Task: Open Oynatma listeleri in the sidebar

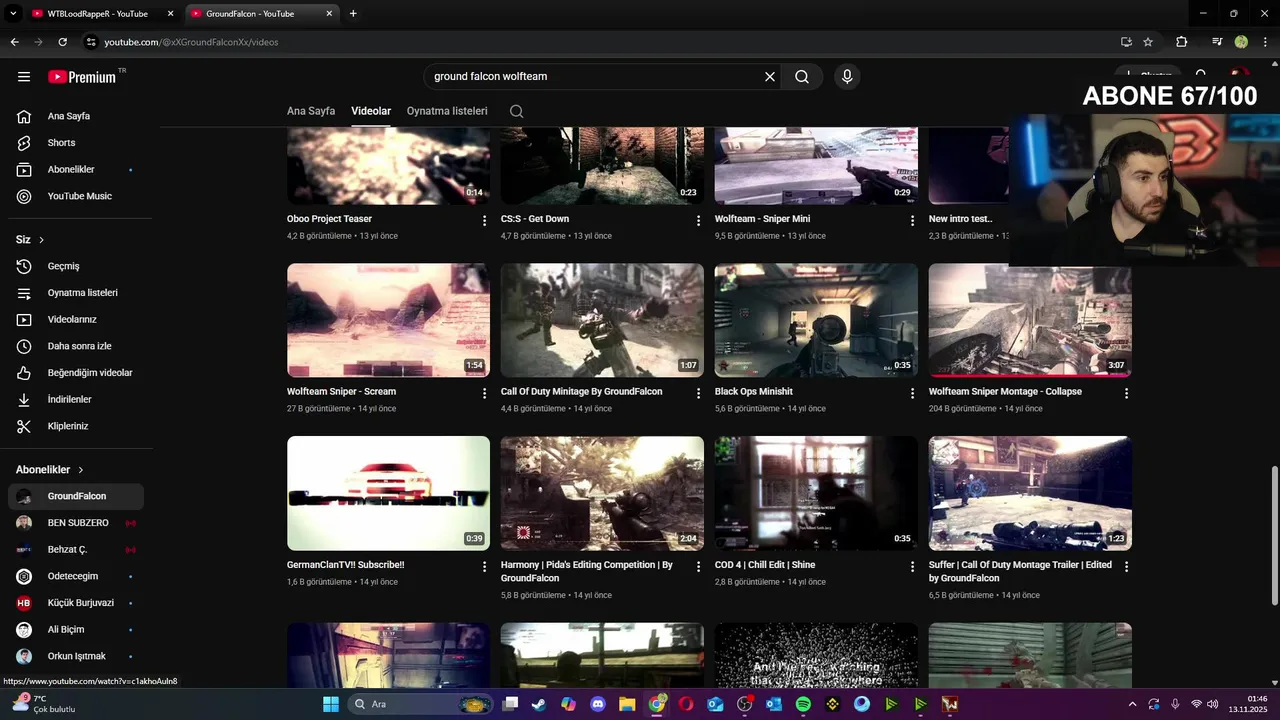Action: pyautogui.click(x=76, y=293)
